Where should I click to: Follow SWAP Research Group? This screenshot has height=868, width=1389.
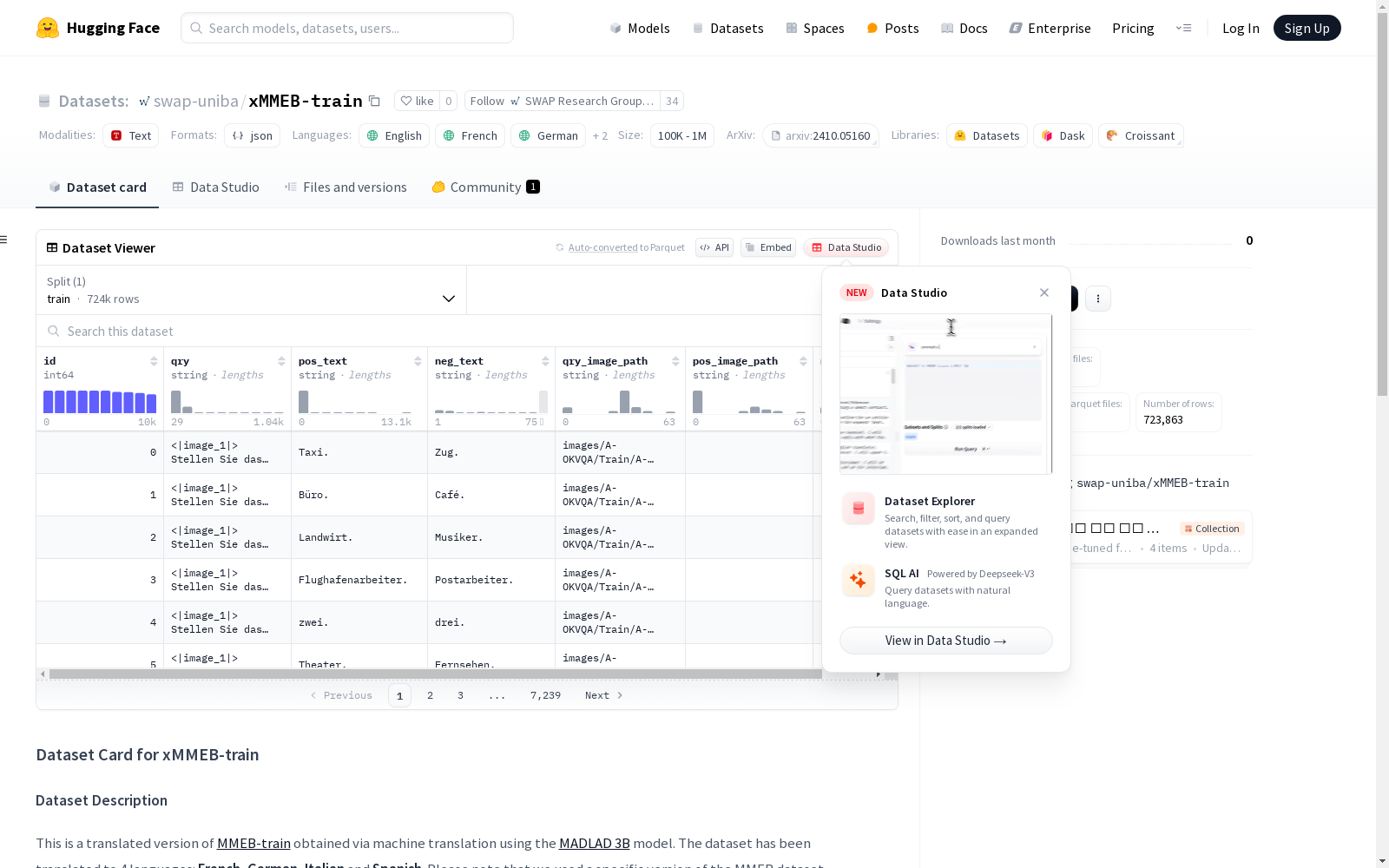pyautogui.click(x=562, y=101)
